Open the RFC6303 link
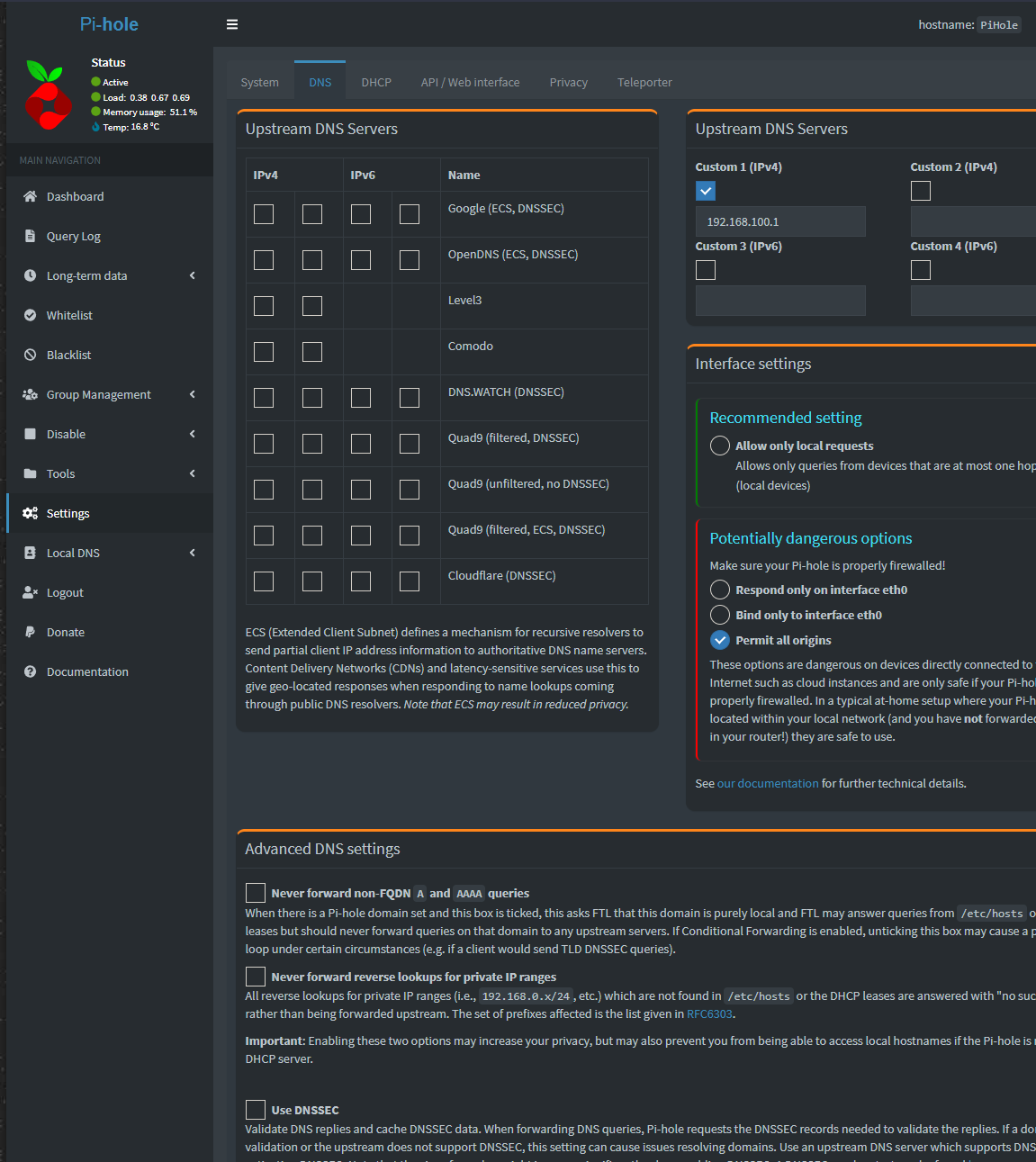Screen dimensions: 1036x1162 (709, 1013)
